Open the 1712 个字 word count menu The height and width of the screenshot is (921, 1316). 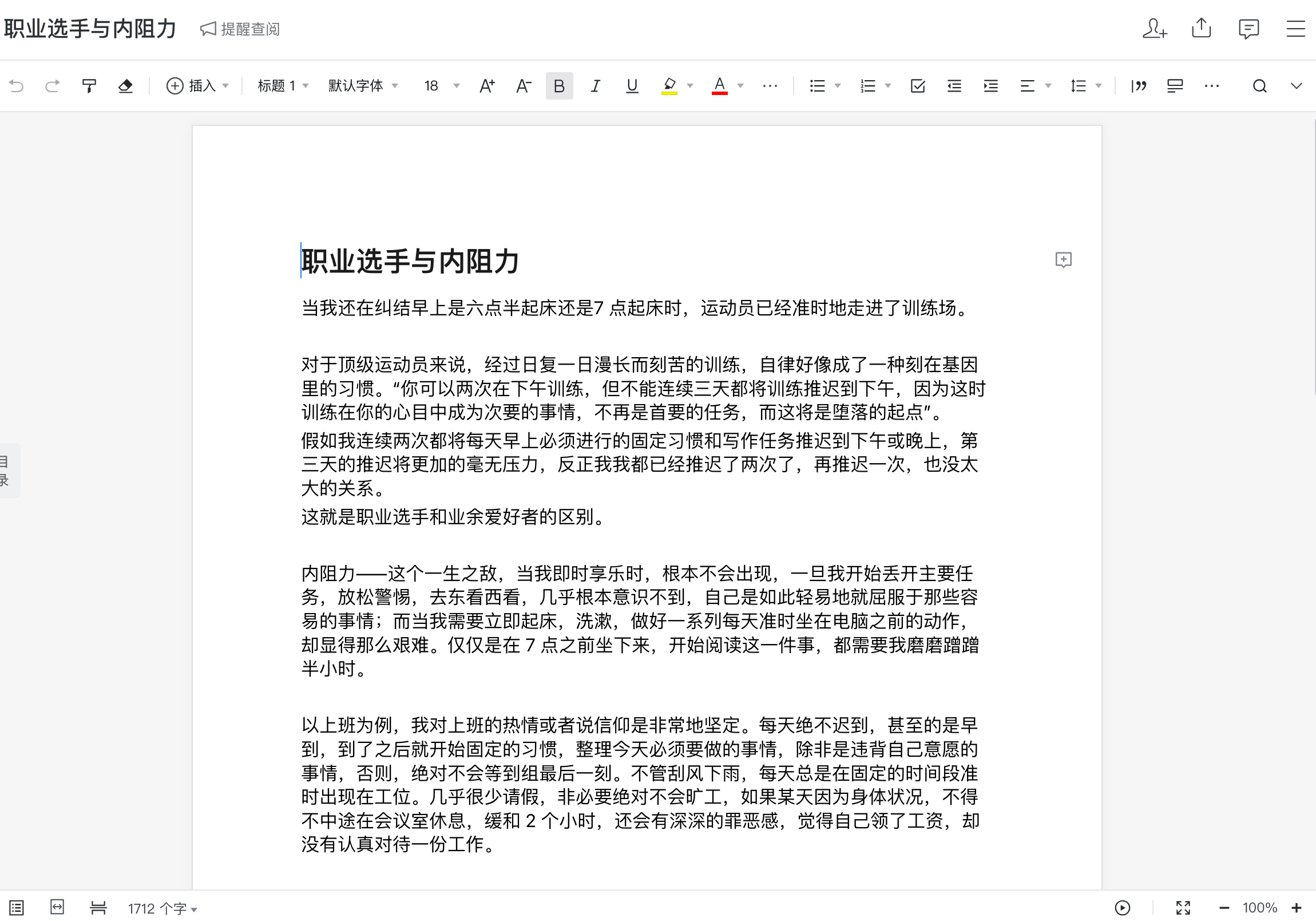[162, 908]
